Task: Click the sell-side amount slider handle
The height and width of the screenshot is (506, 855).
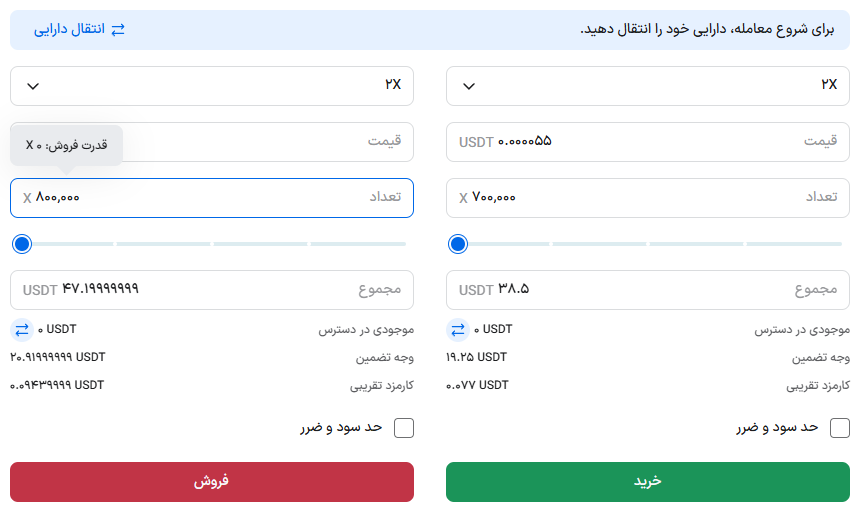Action: (22, 244)
